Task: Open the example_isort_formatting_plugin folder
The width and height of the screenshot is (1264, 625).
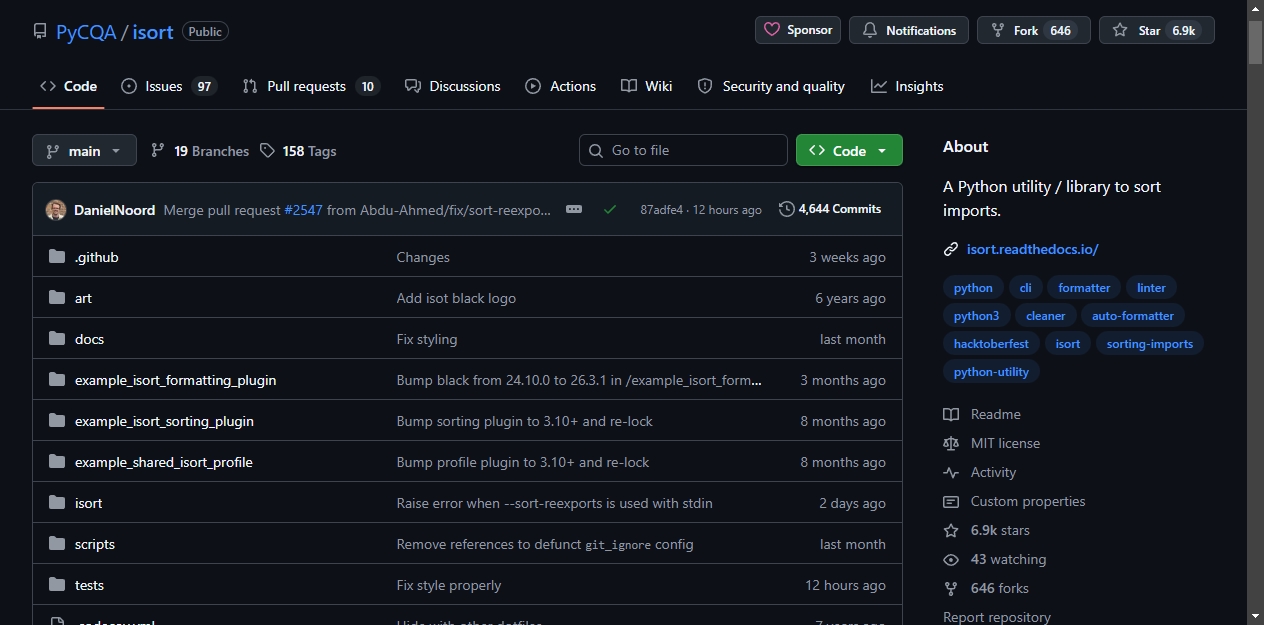Action: pos(175,380)
